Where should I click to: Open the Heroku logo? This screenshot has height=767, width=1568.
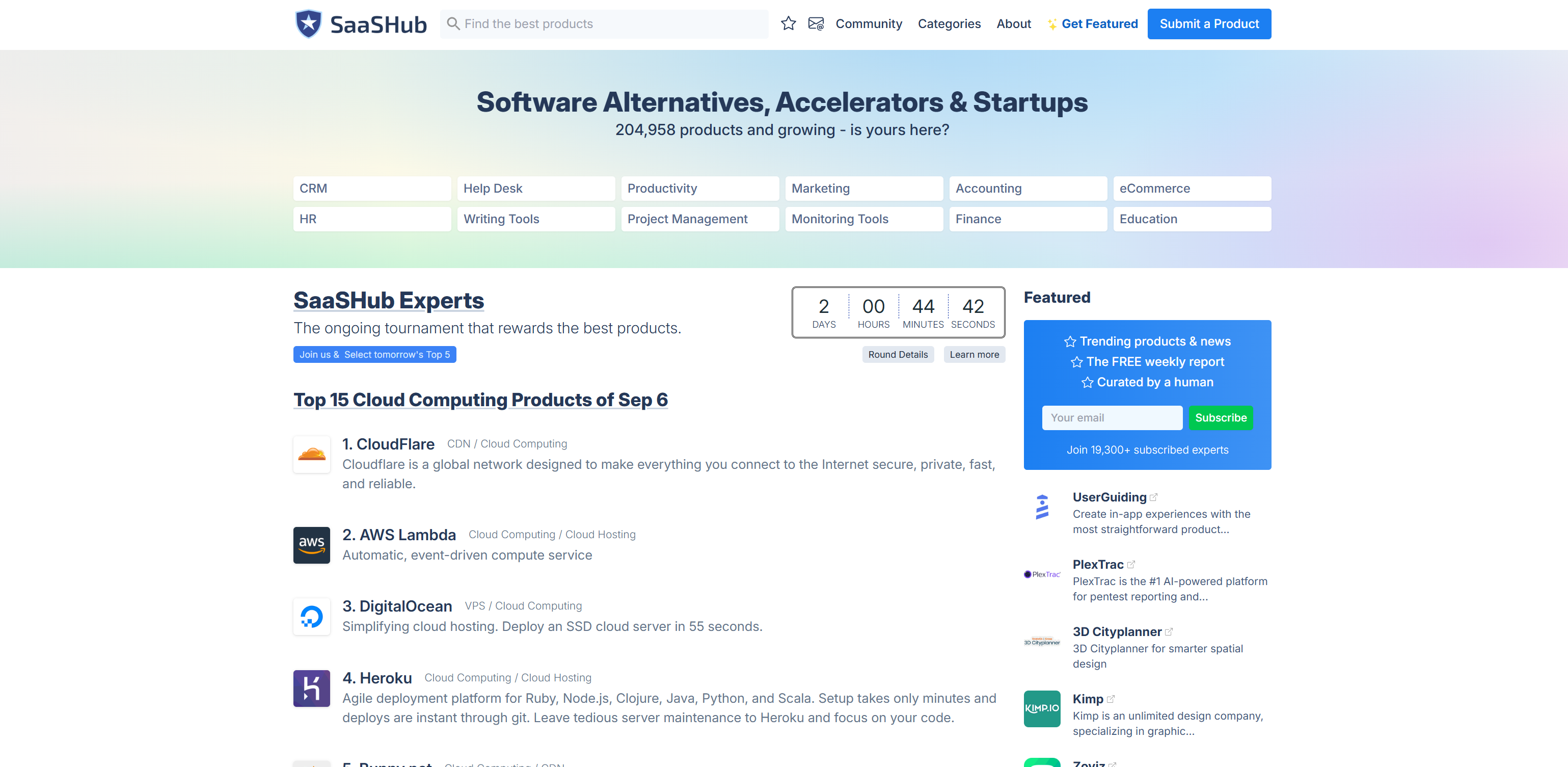(x=312, y=689)
